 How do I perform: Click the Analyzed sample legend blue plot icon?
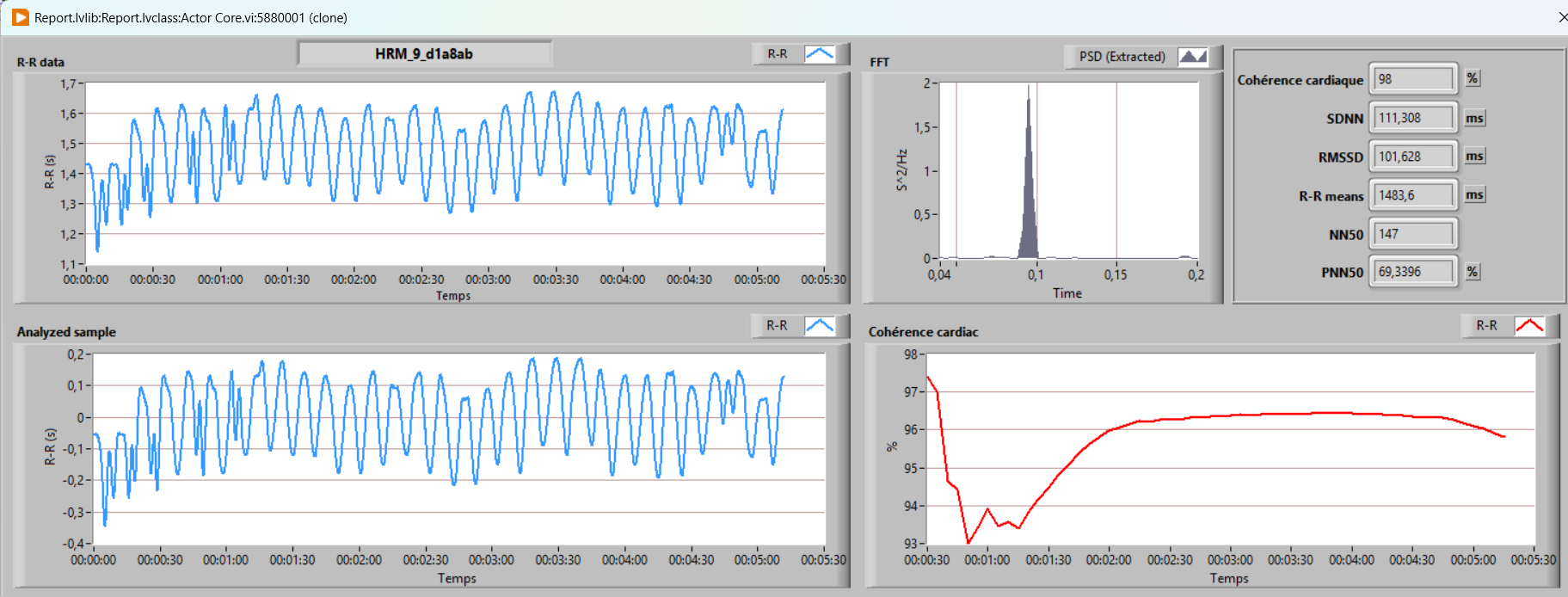point(819,325)
